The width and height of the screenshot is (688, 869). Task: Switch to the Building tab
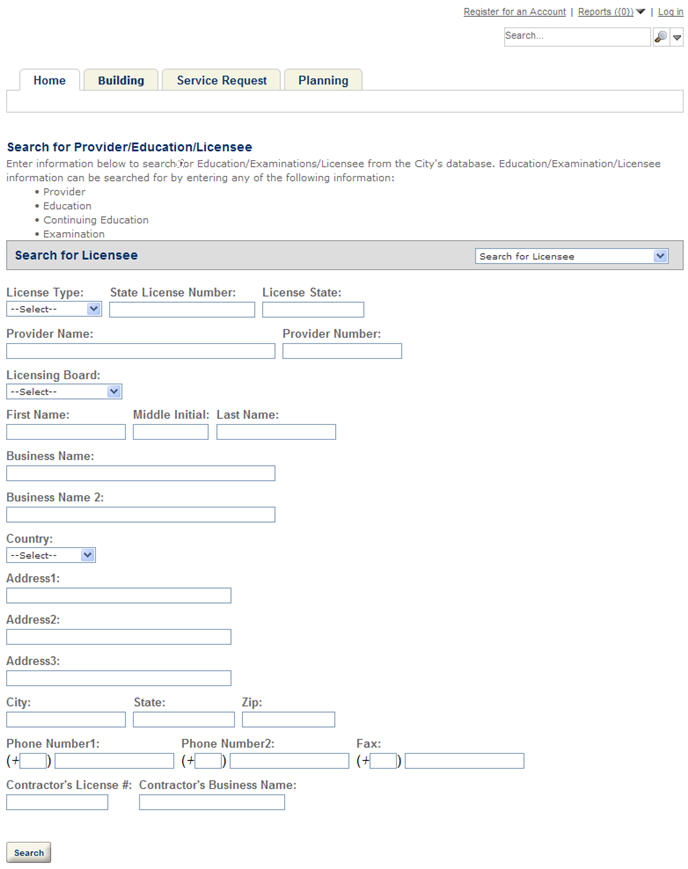point(121,80)
